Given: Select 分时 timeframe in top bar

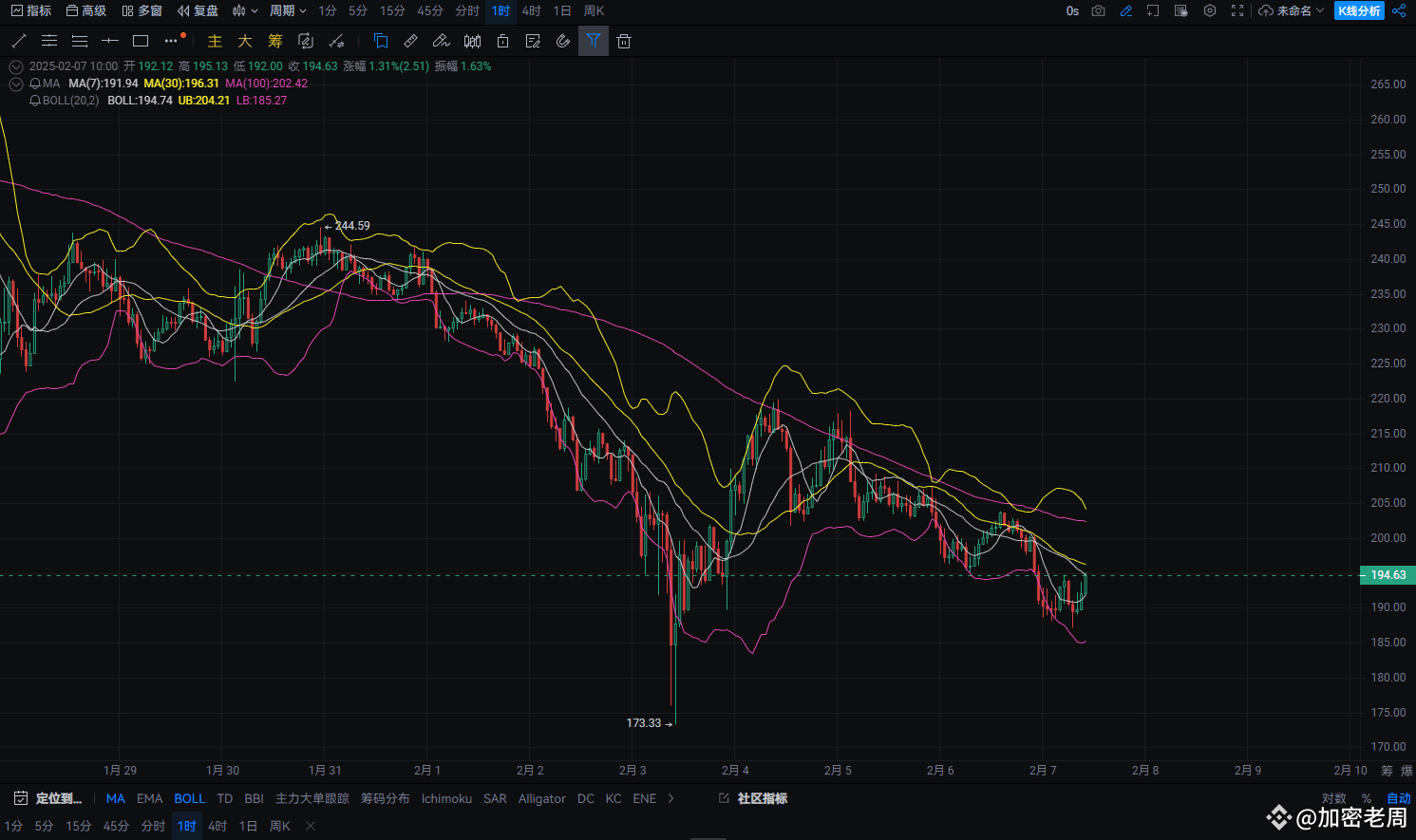Looking at the screenshot, I should pyautogui.click(x=467, y=10).
